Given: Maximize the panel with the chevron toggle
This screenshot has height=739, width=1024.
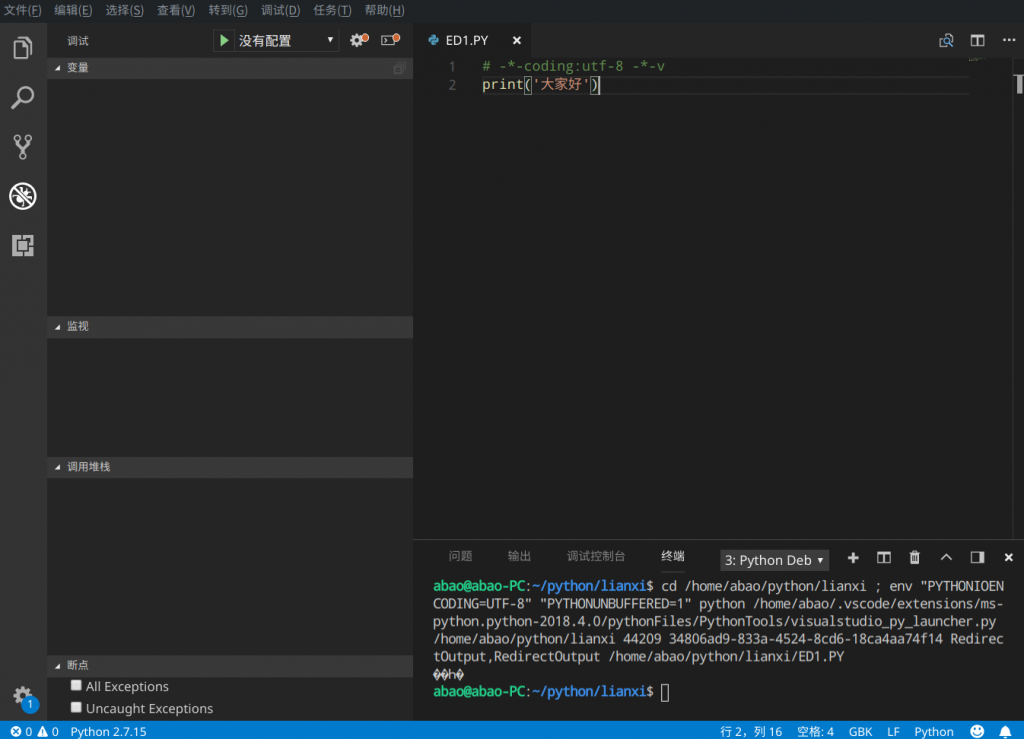Looking at the screenshot, I should 945,557.
